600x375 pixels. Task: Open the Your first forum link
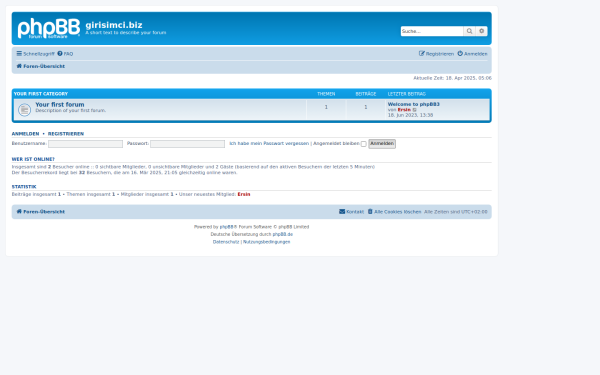(x=60, y=104)
